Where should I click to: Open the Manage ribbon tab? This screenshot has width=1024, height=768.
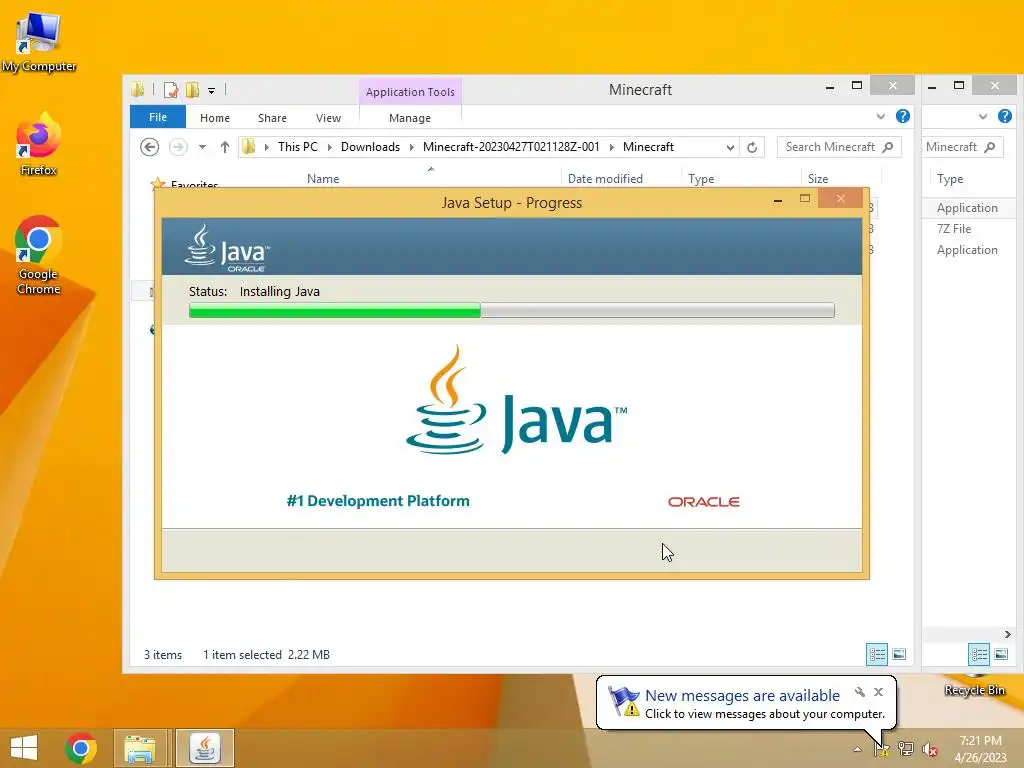pos(409,118)
